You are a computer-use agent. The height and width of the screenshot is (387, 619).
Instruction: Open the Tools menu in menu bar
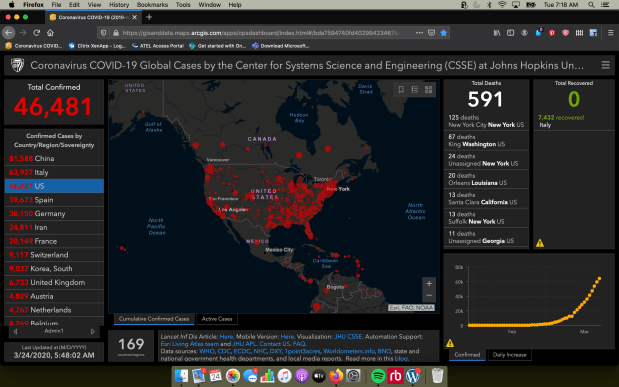183,5
